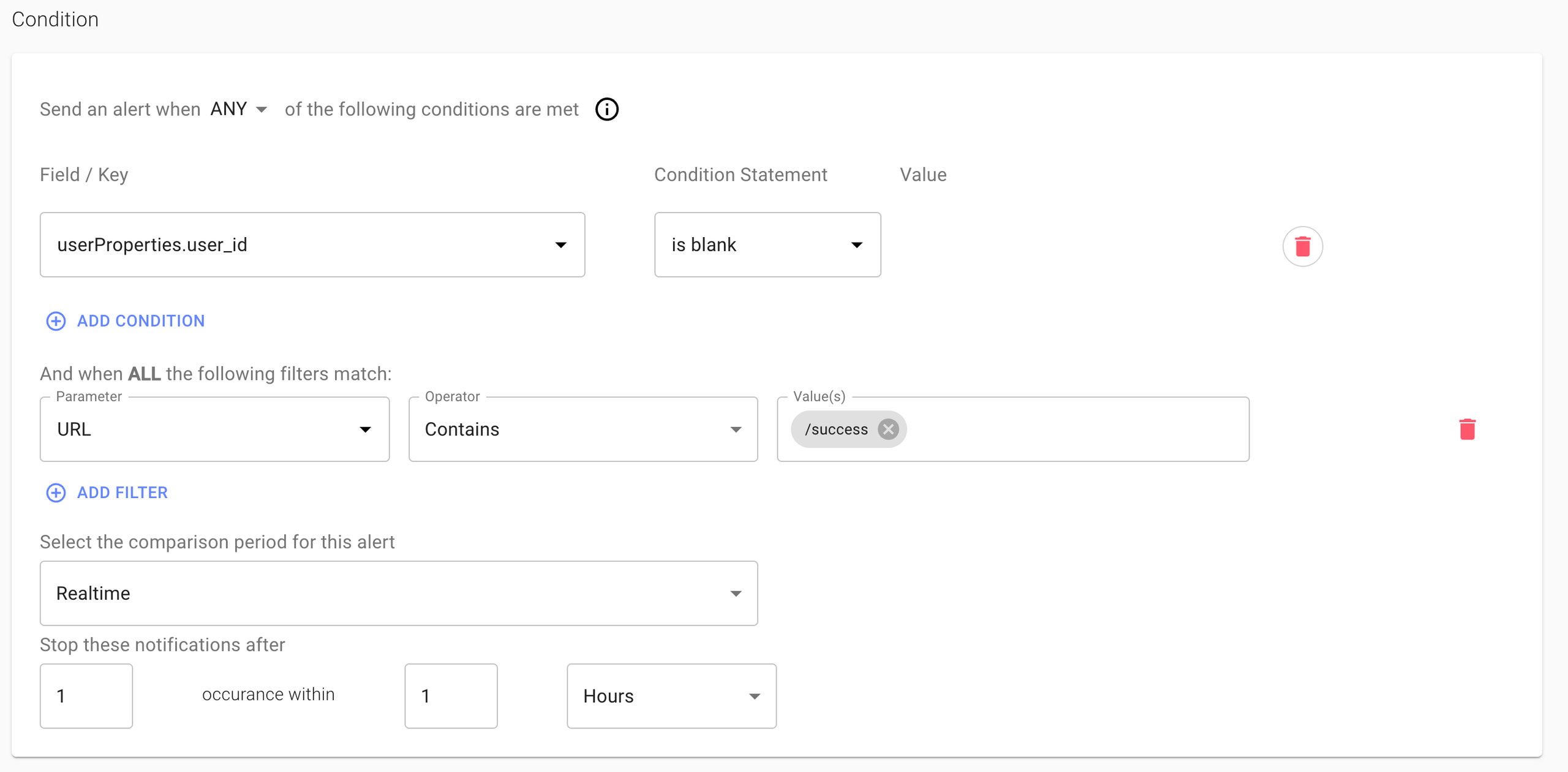The width and height of the screenshot is (1568, 772).
Task: Delete the userProperties.user_id condition using its trash icon
Action: (1302, 246)
